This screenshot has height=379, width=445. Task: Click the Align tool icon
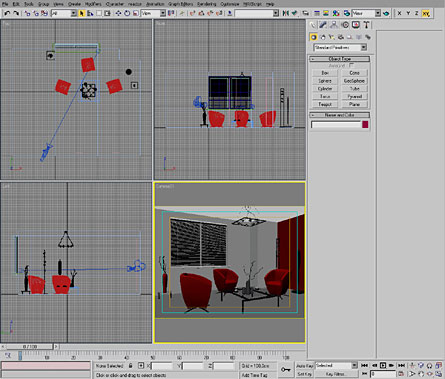coord(294,13)
